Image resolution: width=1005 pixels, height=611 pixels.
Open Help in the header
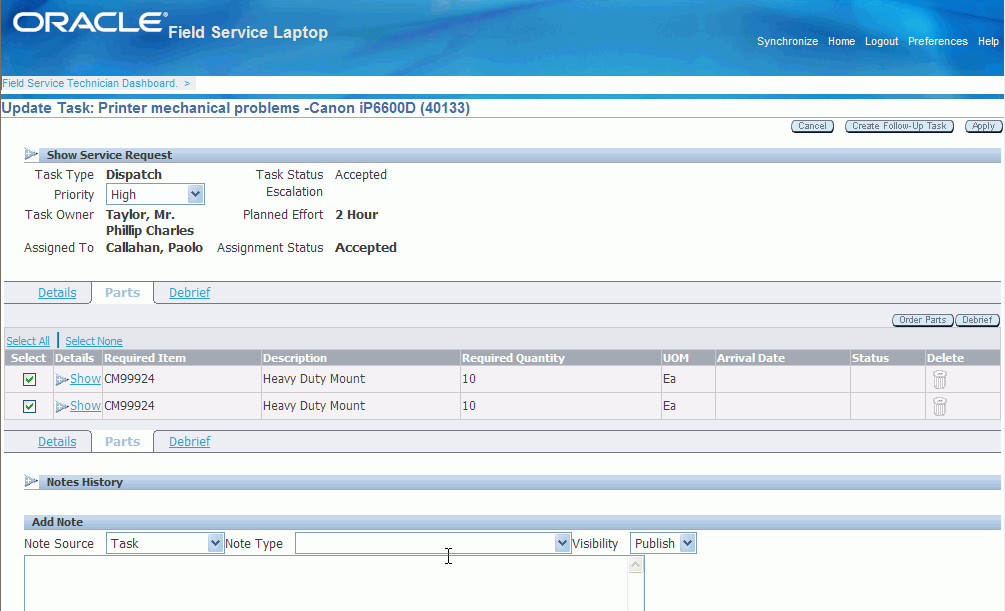click(988, 41)
